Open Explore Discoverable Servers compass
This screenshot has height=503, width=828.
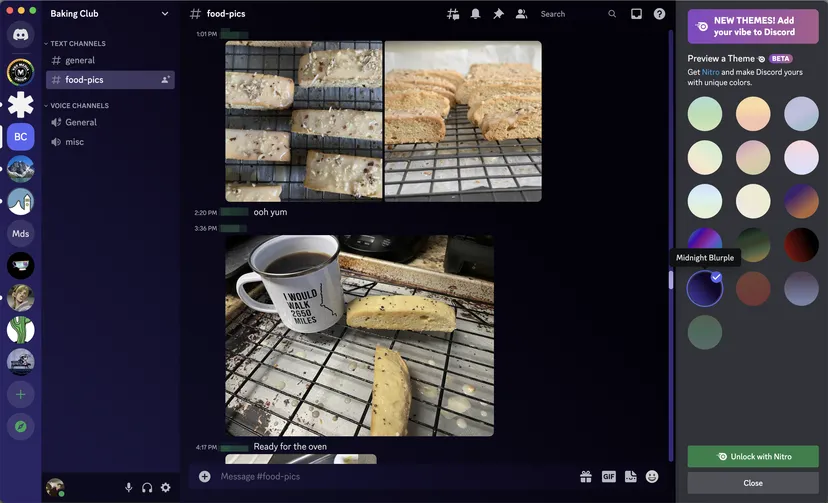click(x=20, y=427)
